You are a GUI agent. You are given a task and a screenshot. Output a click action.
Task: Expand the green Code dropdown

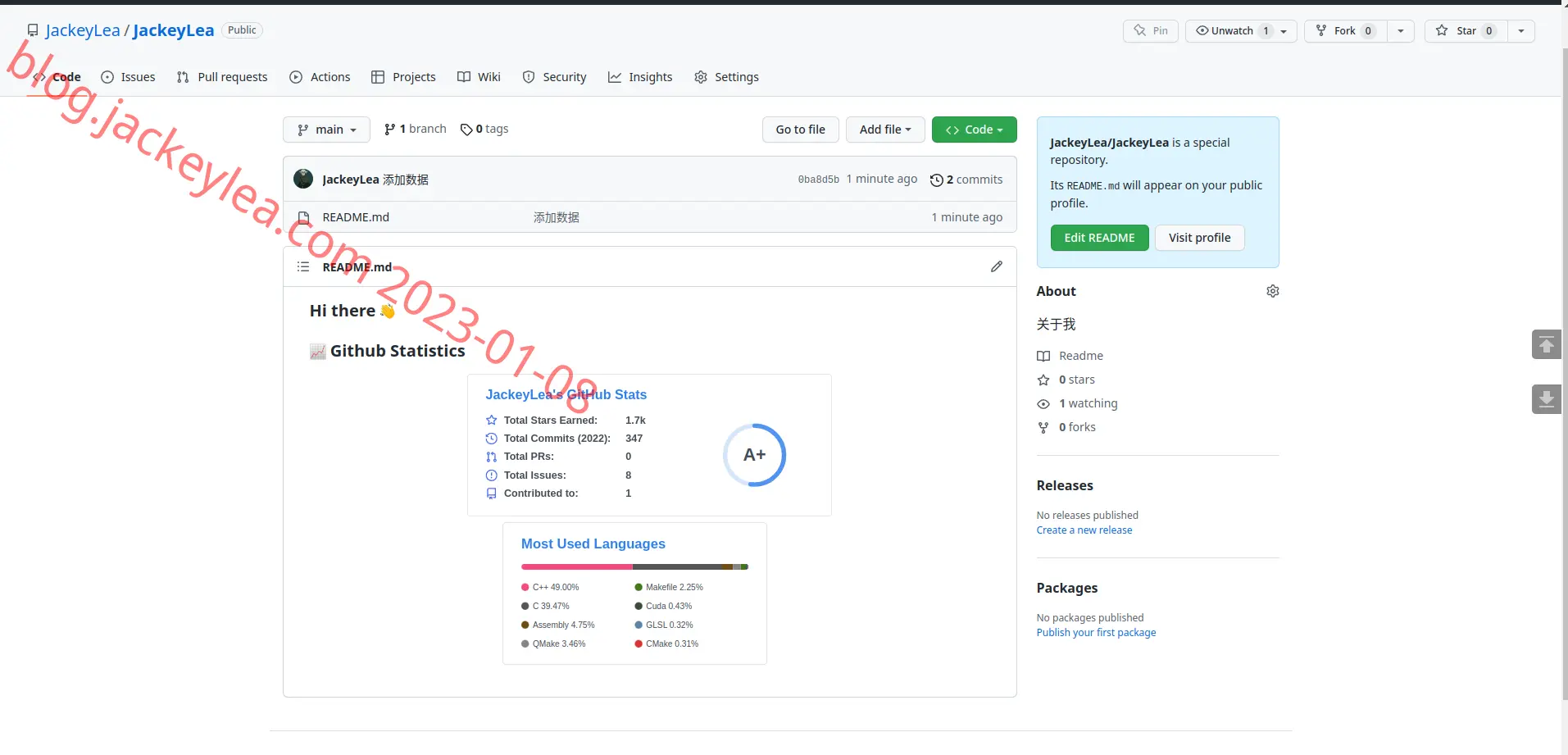pos(974,130)
